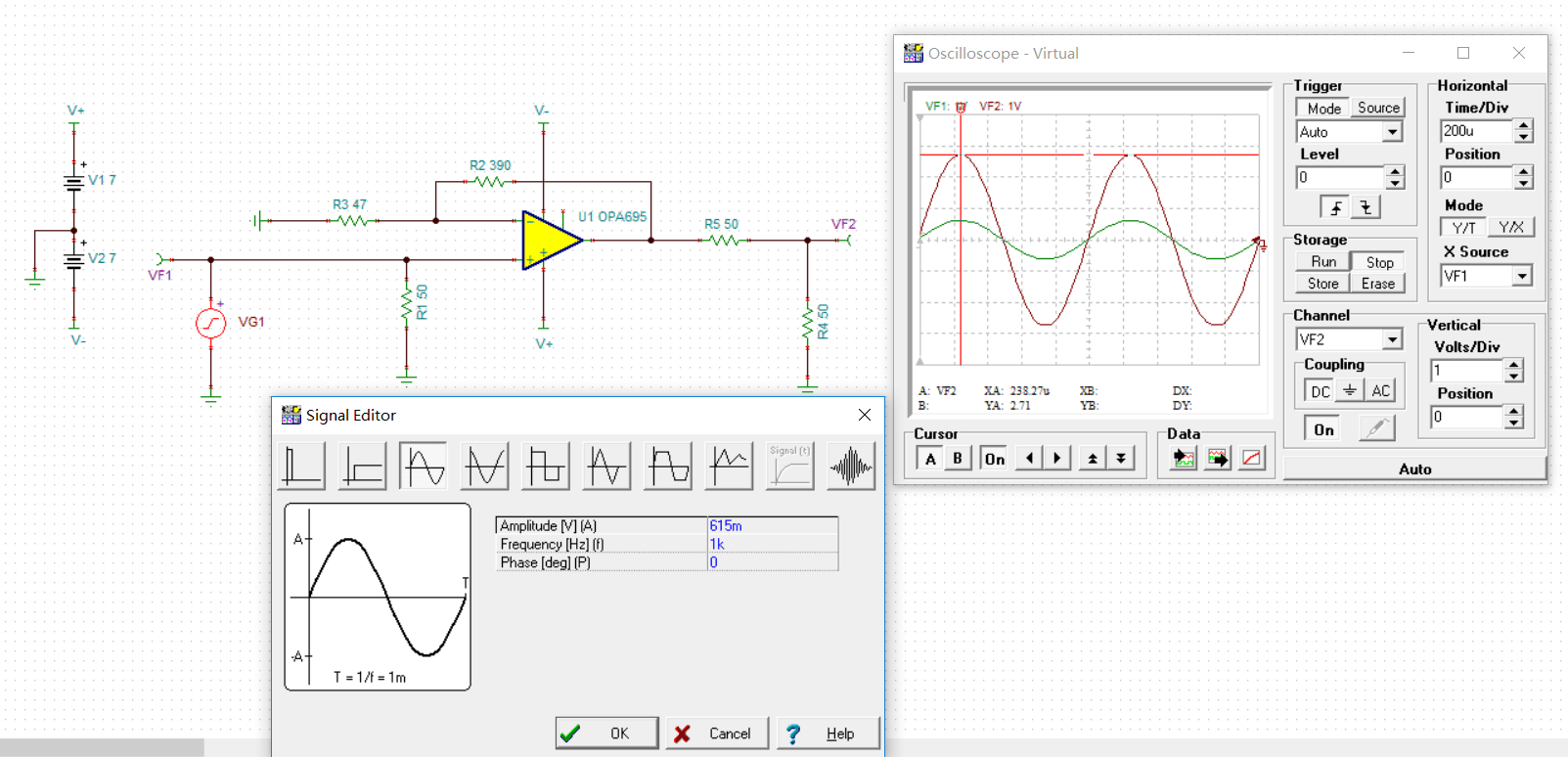Screen dimensions: 1568x757
Task: Click the schematic horizontal scrollbar thumb
Action: (x=102, y=748)
